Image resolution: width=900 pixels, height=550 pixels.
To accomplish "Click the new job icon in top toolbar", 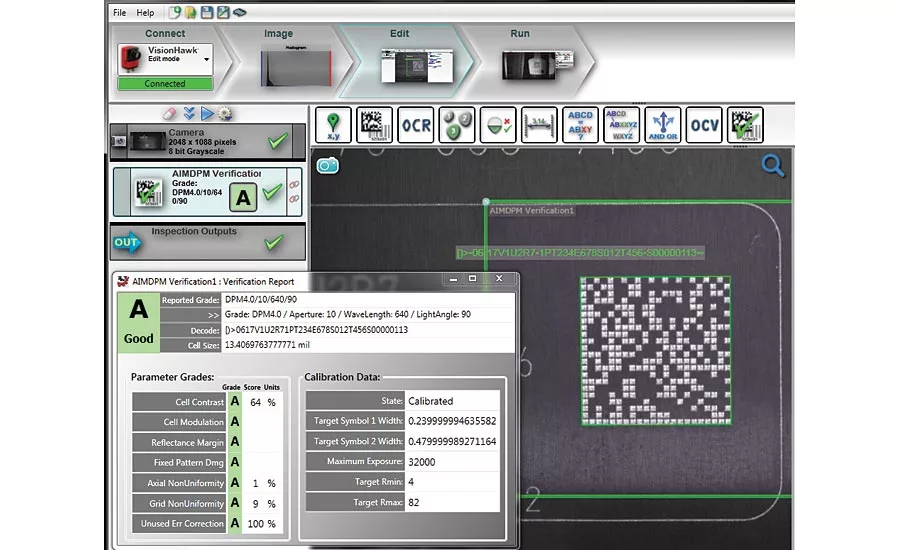I will (x=174, y=12).
